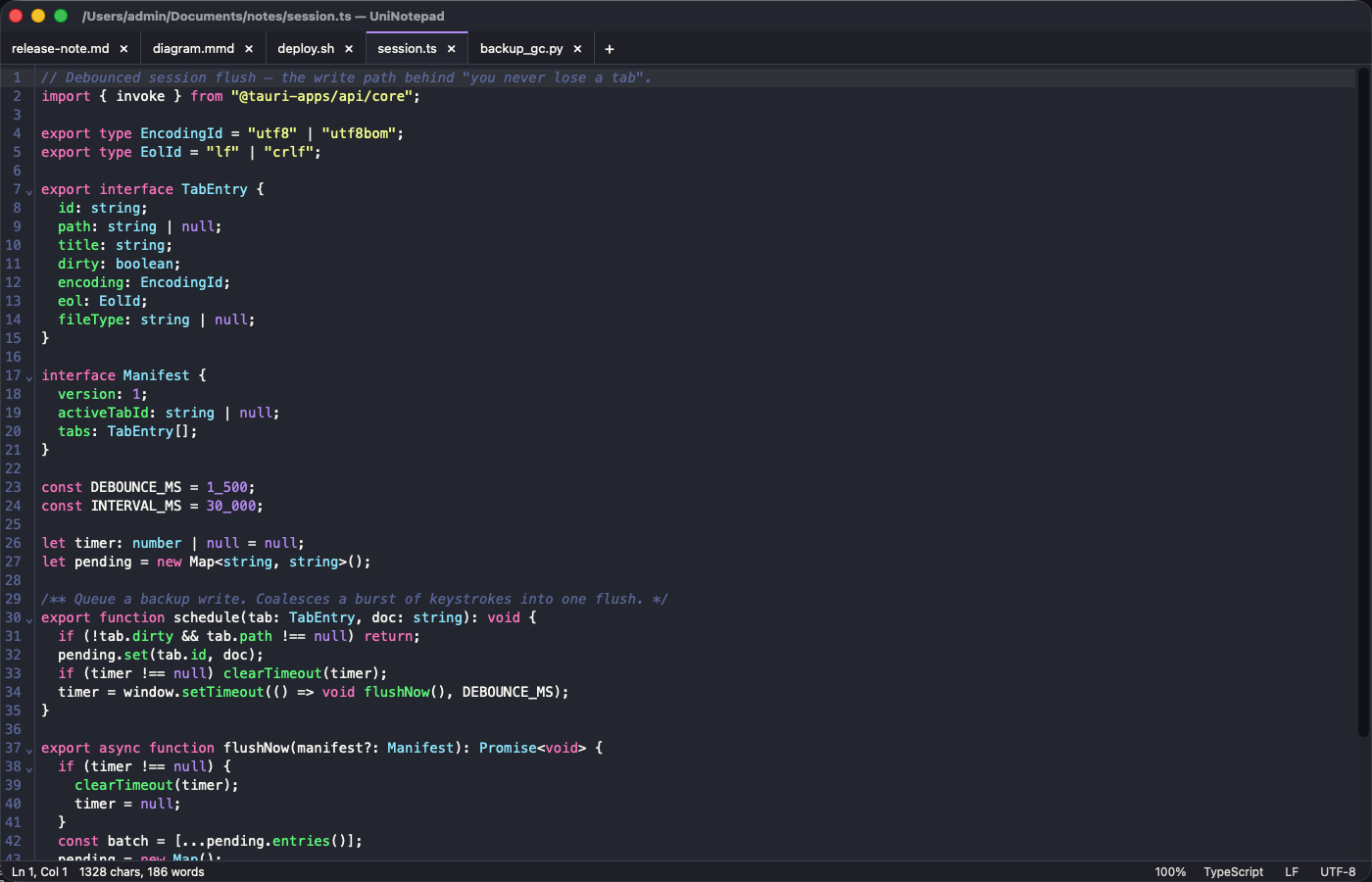Collapse the TabEntry interface fold on line 7

[29, 191]
